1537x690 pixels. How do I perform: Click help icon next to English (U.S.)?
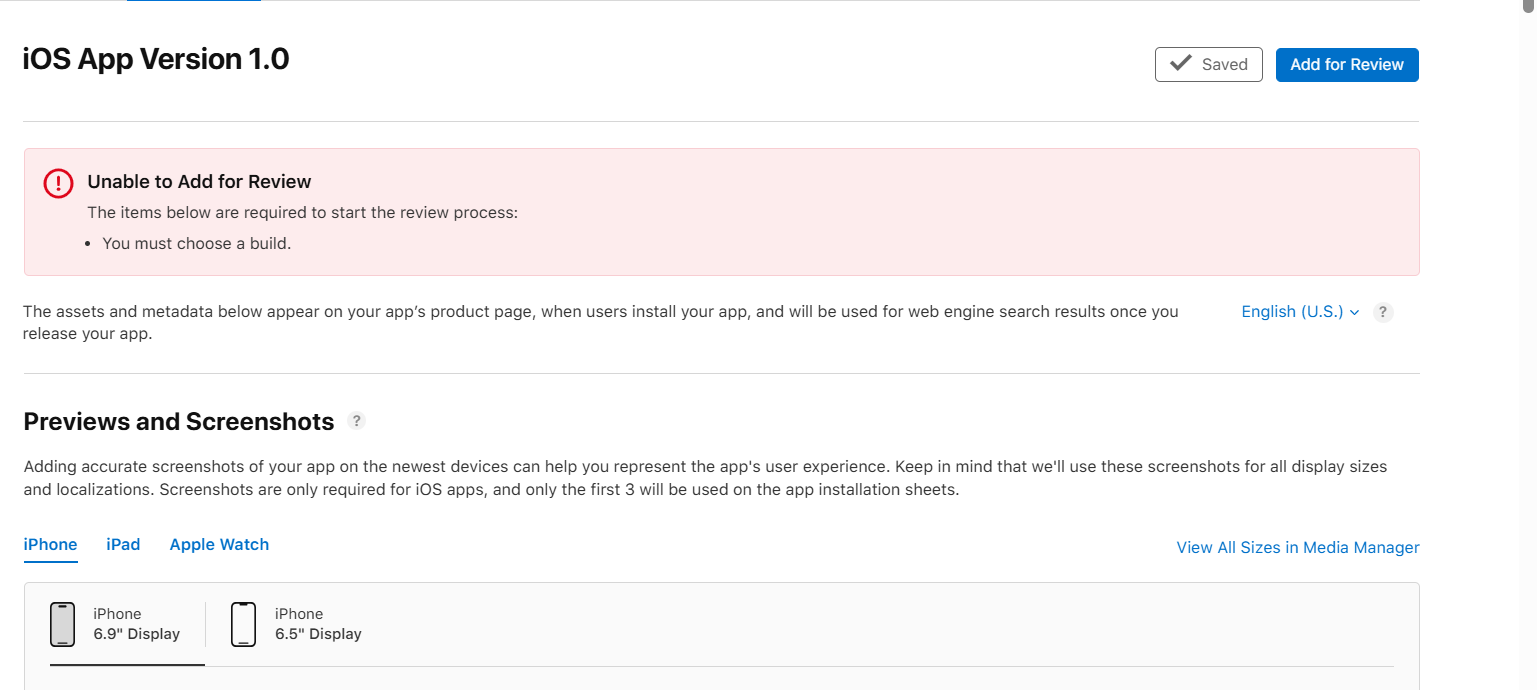(1383, 312)
